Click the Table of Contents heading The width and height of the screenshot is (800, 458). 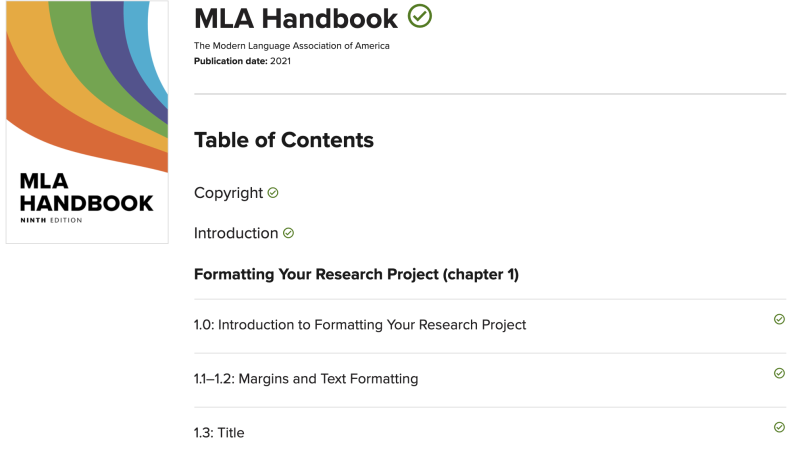click(x=284, y=140)
